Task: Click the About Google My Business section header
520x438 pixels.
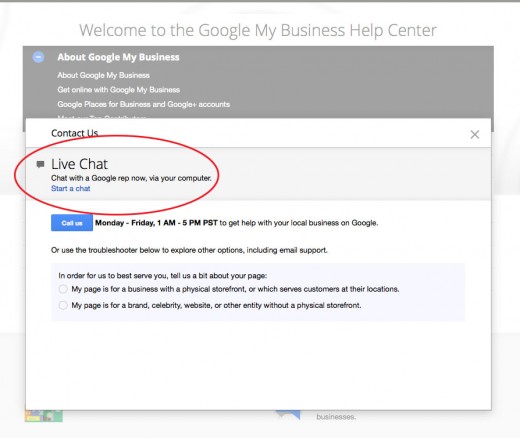Action: tap(118, 57)
